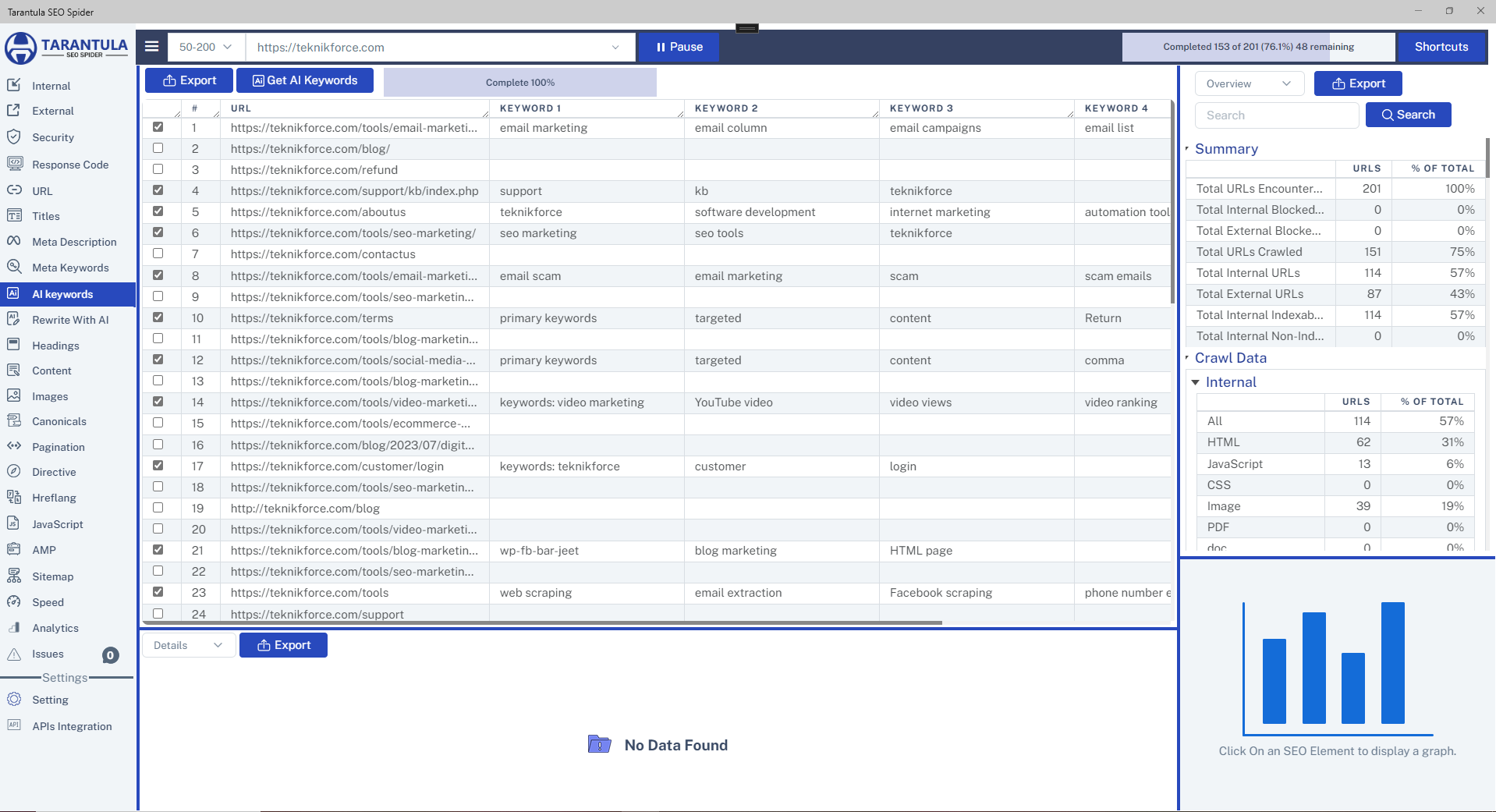Click Get AI Keywords button

point(305,80)
